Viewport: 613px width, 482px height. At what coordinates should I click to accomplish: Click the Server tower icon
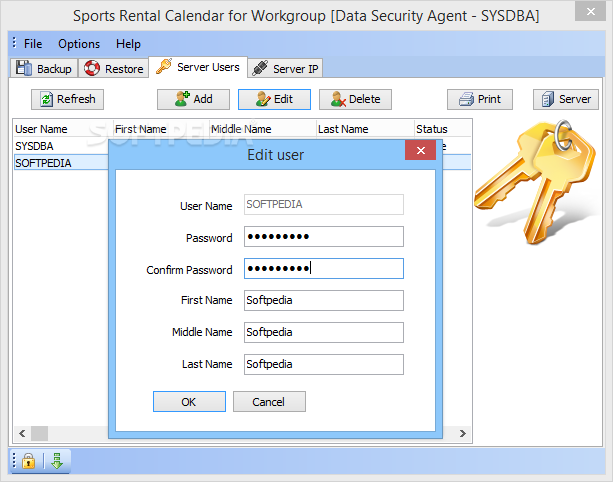[548, 99]
